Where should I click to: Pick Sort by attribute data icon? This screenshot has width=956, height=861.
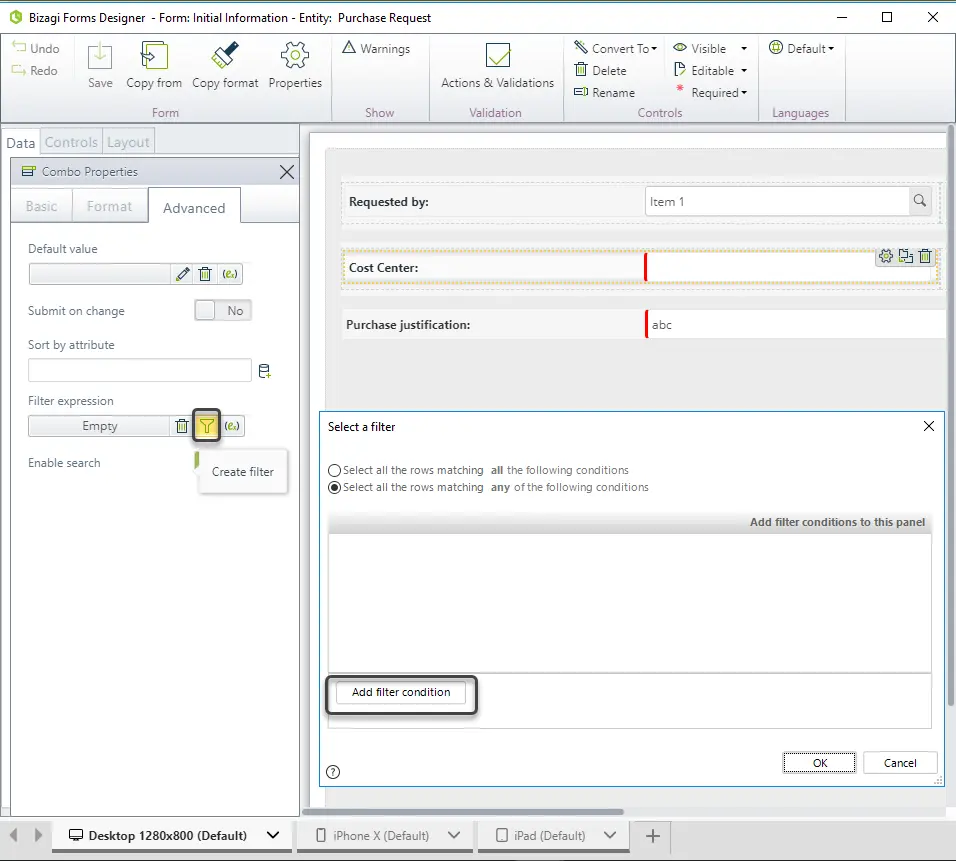pyautogui.click(x=265, y=371)
